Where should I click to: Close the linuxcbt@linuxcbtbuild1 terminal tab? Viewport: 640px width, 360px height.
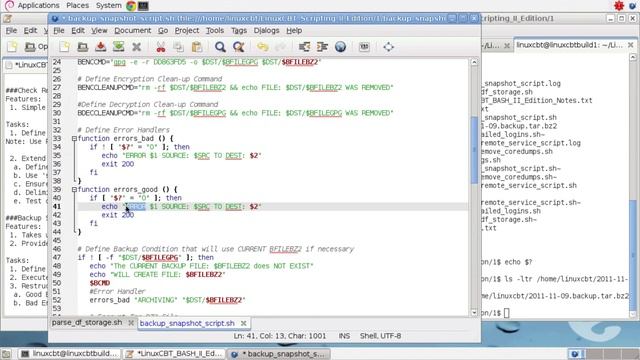coord(630,45)
